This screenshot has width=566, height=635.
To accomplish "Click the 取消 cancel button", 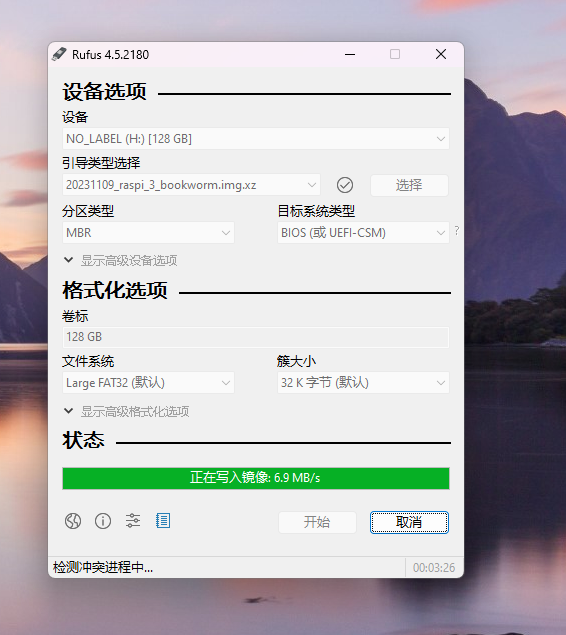I will click(x=409, y=522).
